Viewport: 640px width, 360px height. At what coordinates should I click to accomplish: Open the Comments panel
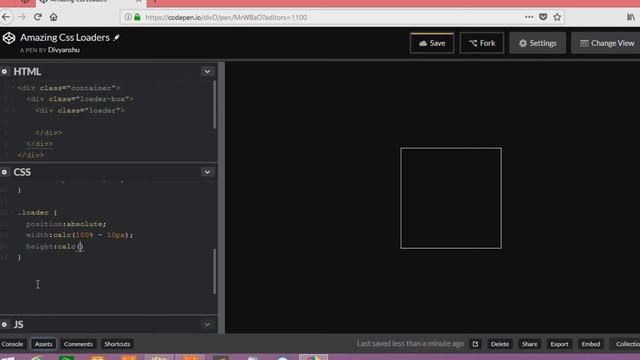[x=78, y=344]
